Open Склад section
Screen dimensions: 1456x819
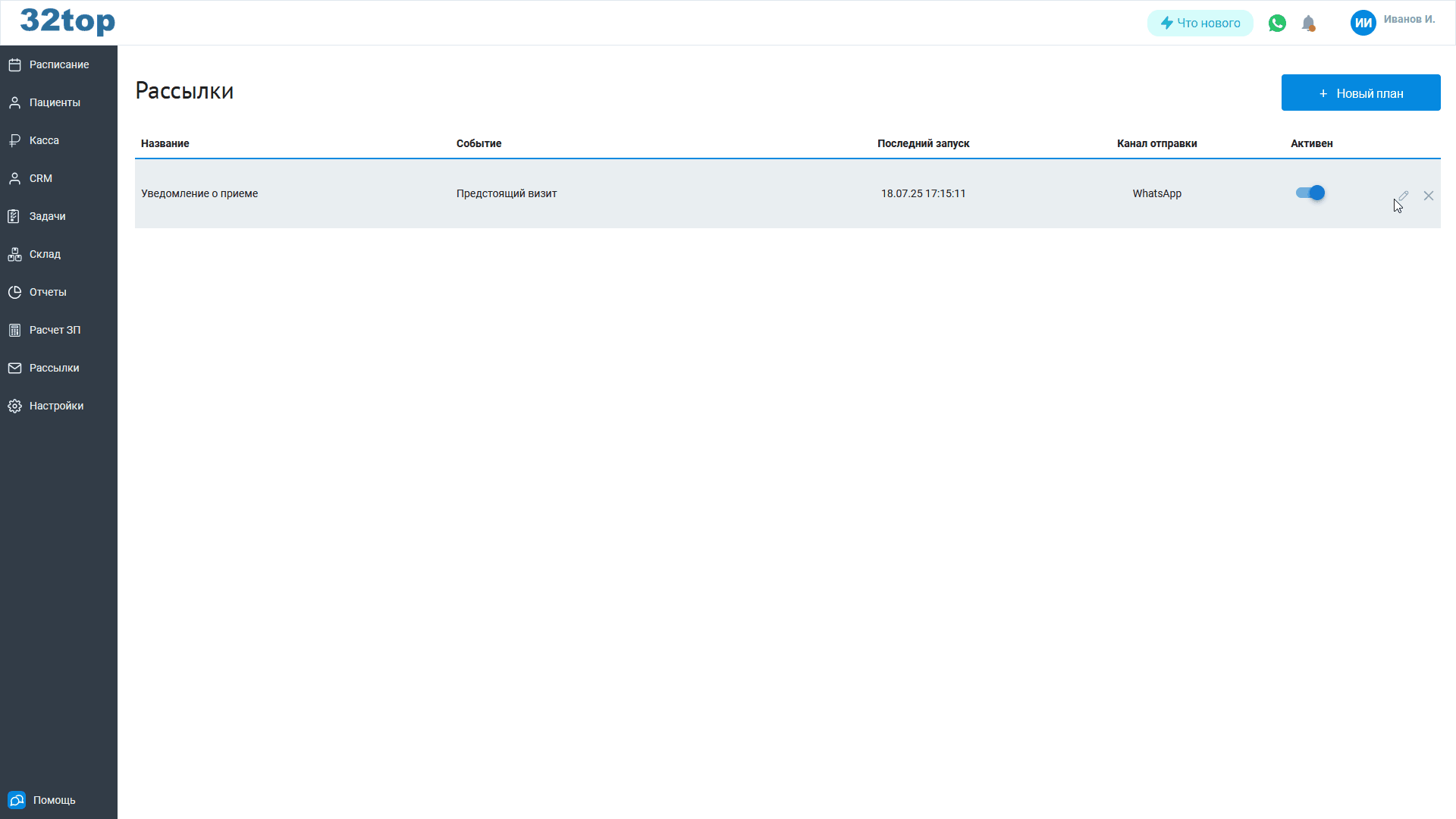click(58, 254)
